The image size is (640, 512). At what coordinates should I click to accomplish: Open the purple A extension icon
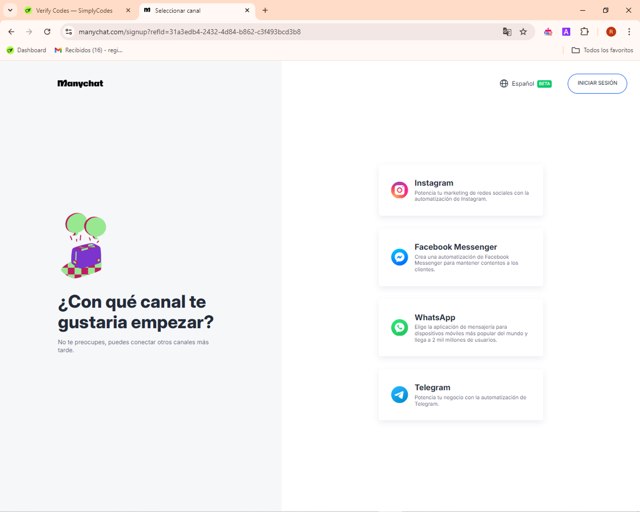pyautogui.click(x=566, y=31)
